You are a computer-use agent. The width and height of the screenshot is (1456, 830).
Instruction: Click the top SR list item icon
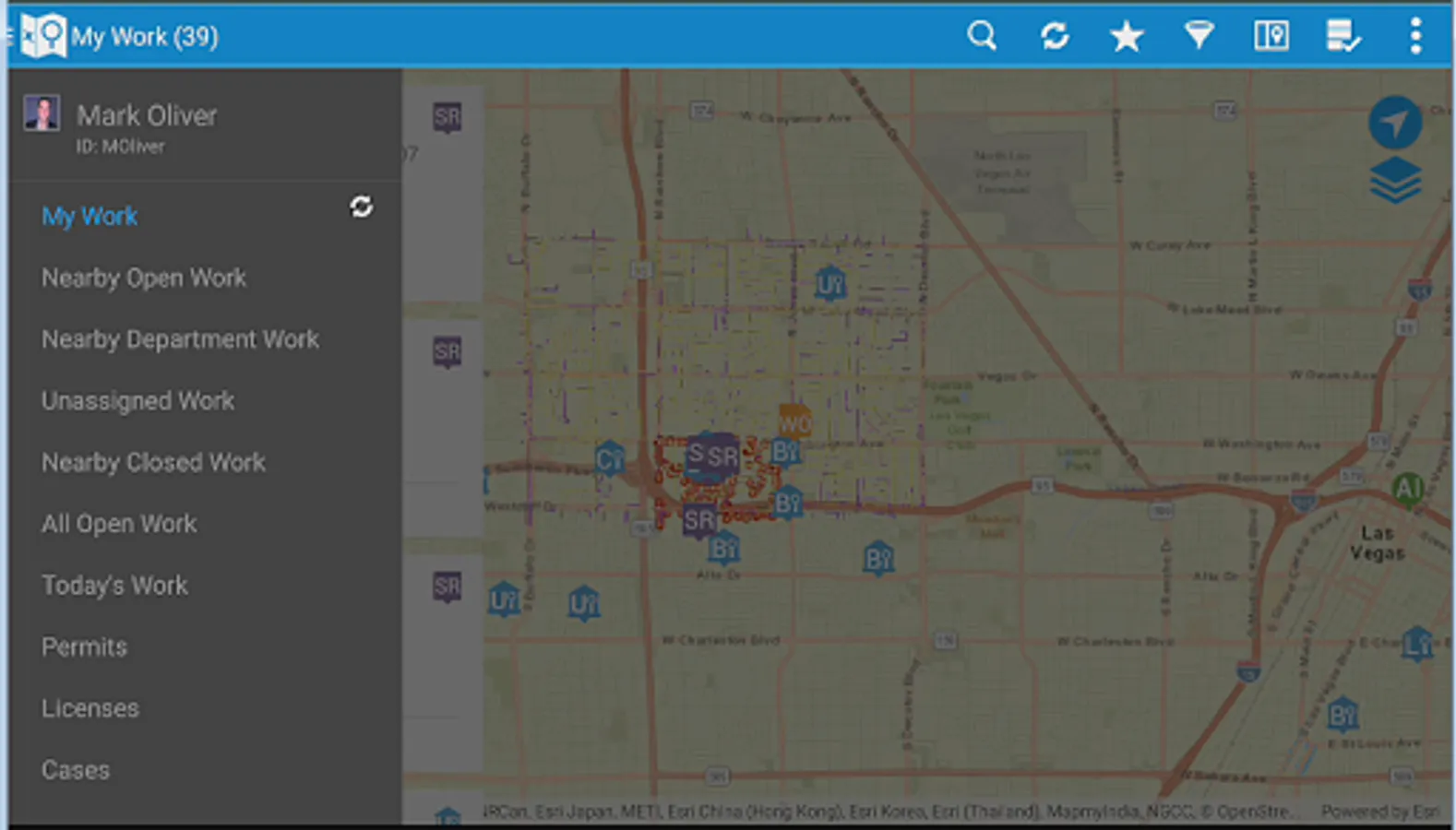tap(448, 117)
